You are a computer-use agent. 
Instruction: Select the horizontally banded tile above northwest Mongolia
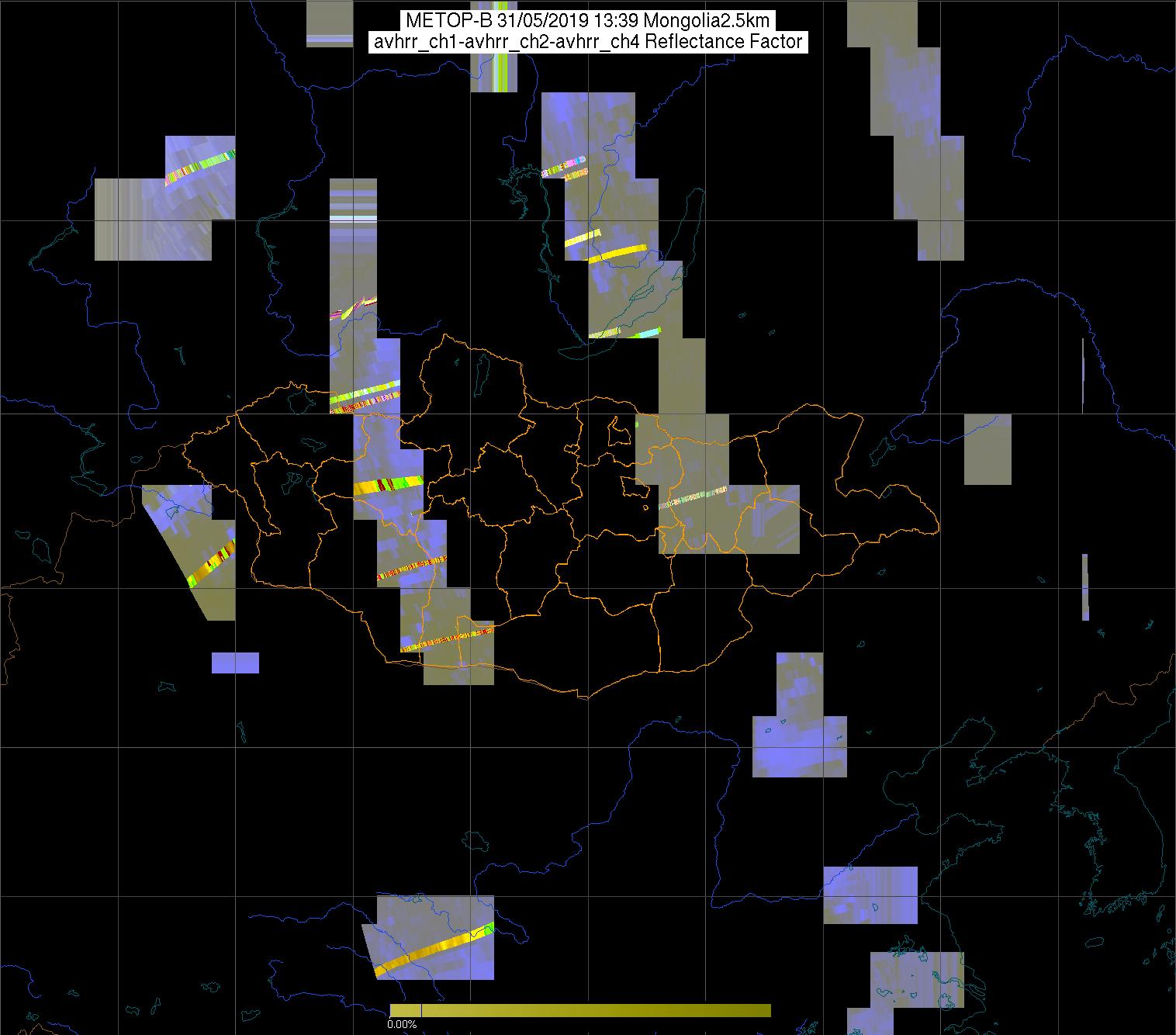tap(353, 202)
